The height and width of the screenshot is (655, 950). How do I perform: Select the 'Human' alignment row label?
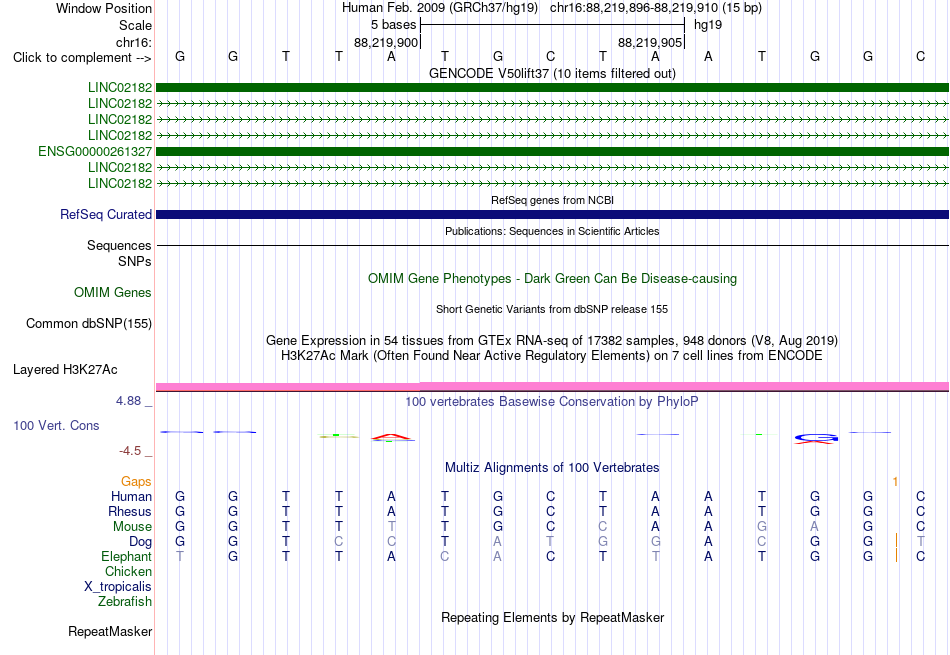pyautogui.click(x=131, y=497)
